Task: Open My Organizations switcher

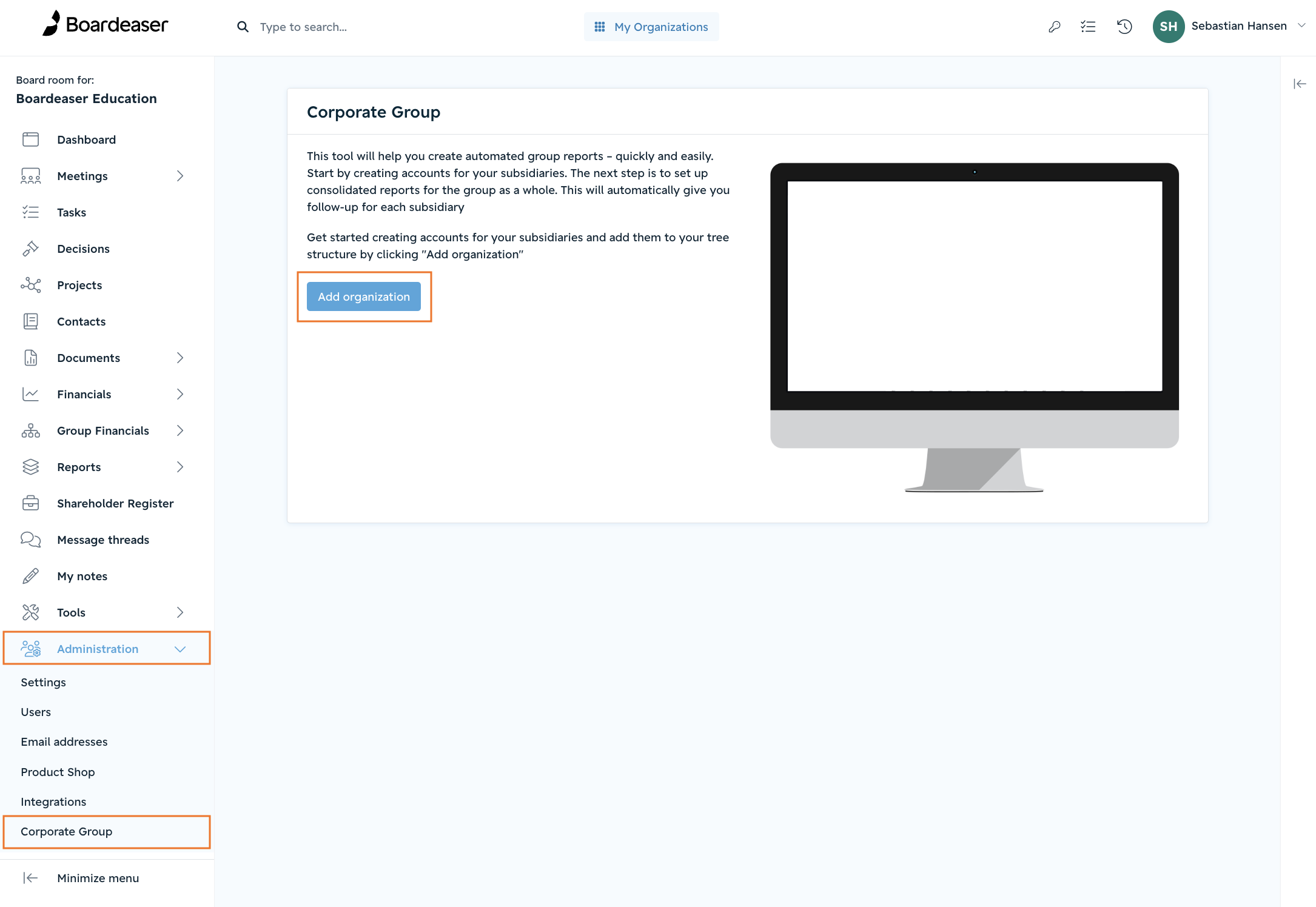Action: [651, 27]
